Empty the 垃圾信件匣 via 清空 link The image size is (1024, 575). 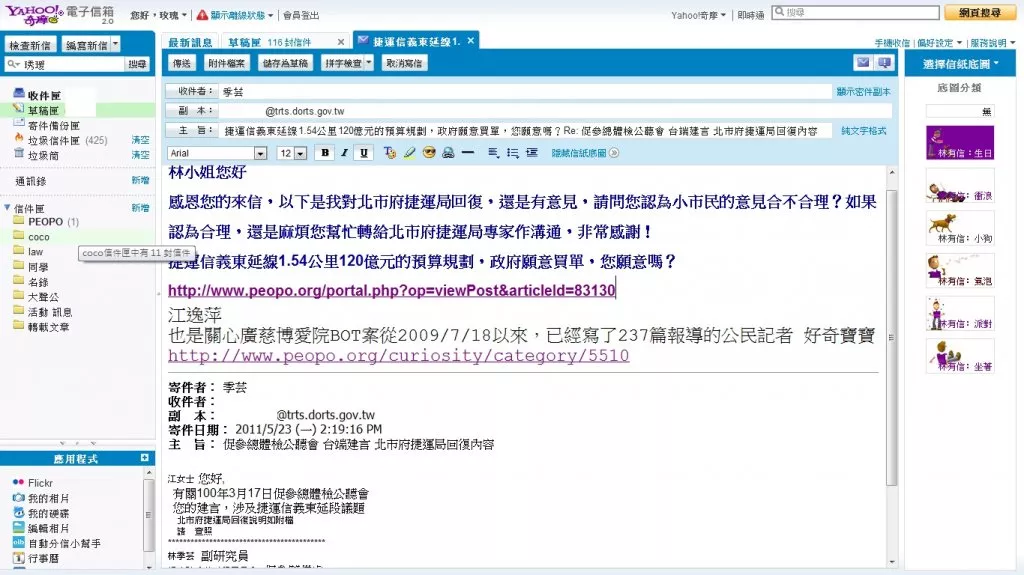click(x=140, y=140)
